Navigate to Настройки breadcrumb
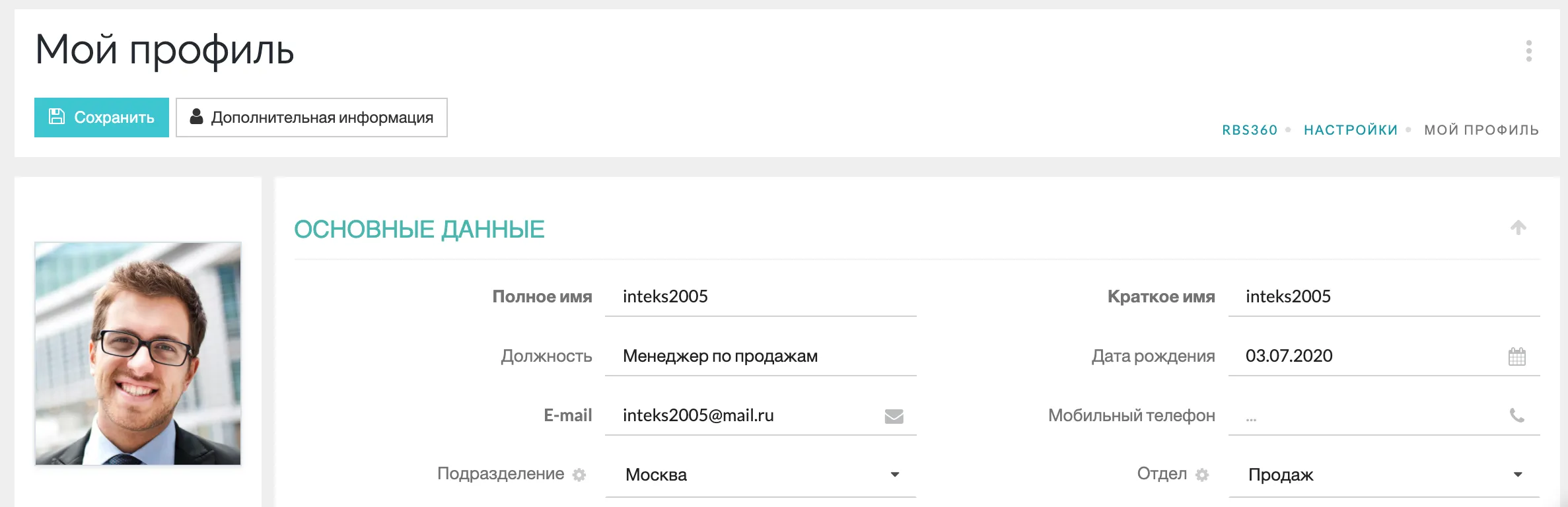This screenshot has width=1568, height=507. (1351, 130)
